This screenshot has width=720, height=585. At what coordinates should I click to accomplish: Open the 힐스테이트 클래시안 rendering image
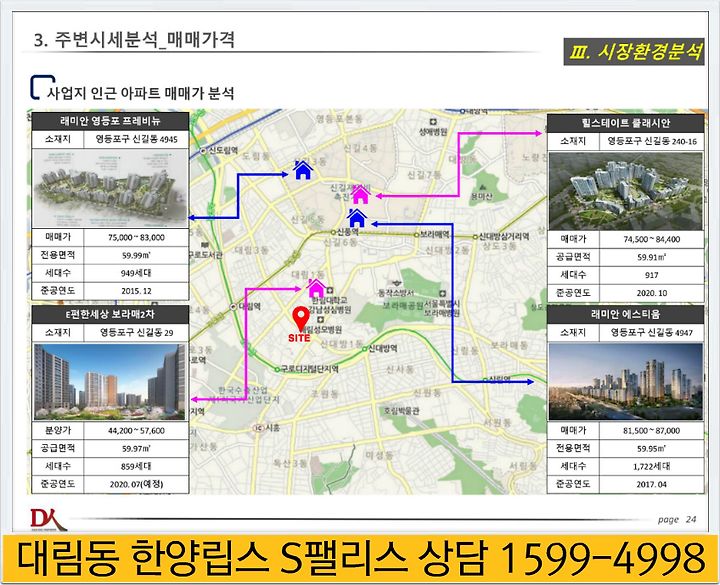[x=625, y=191]
